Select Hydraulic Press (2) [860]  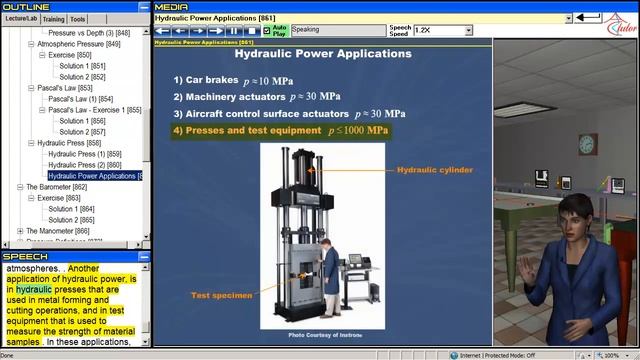click(85, 165)
